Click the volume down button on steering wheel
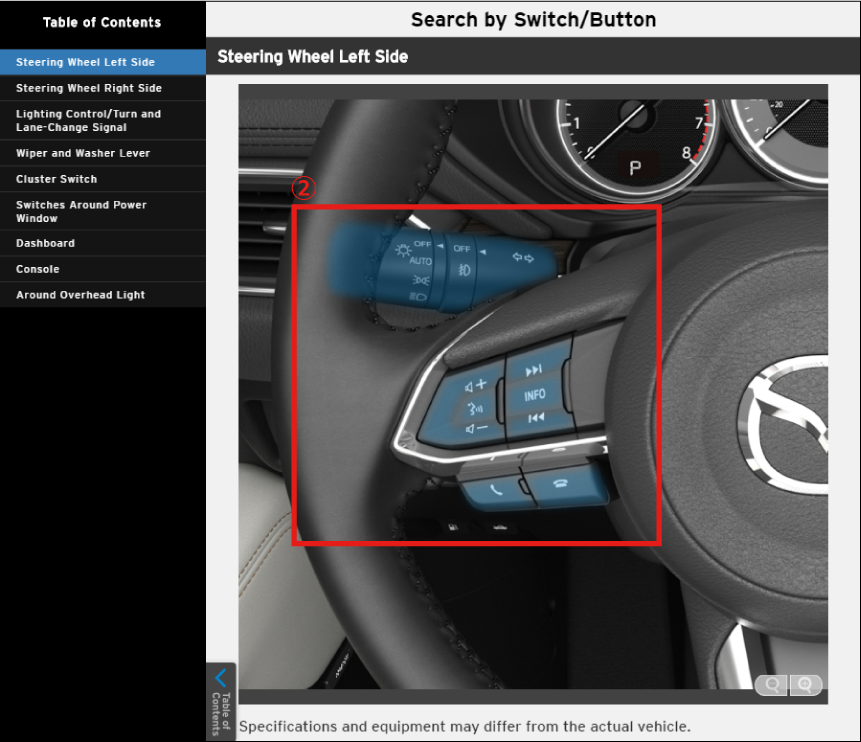This screenshot has width=861, height=742. (475, 429)
